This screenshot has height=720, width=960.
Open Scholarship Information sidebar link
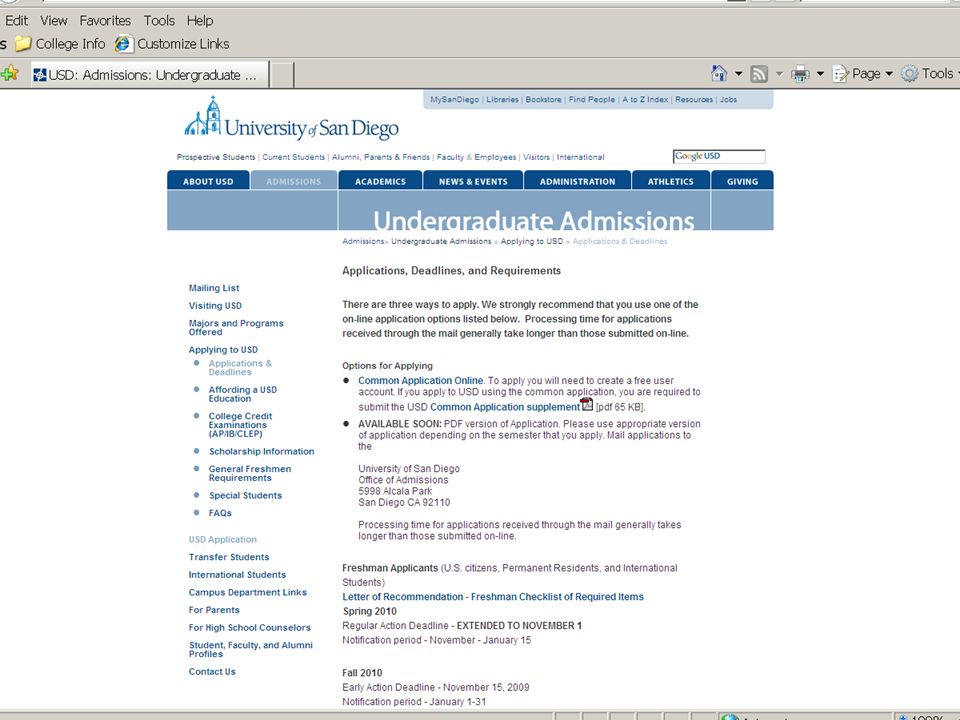pyautogui.click(x=261, y=451)
